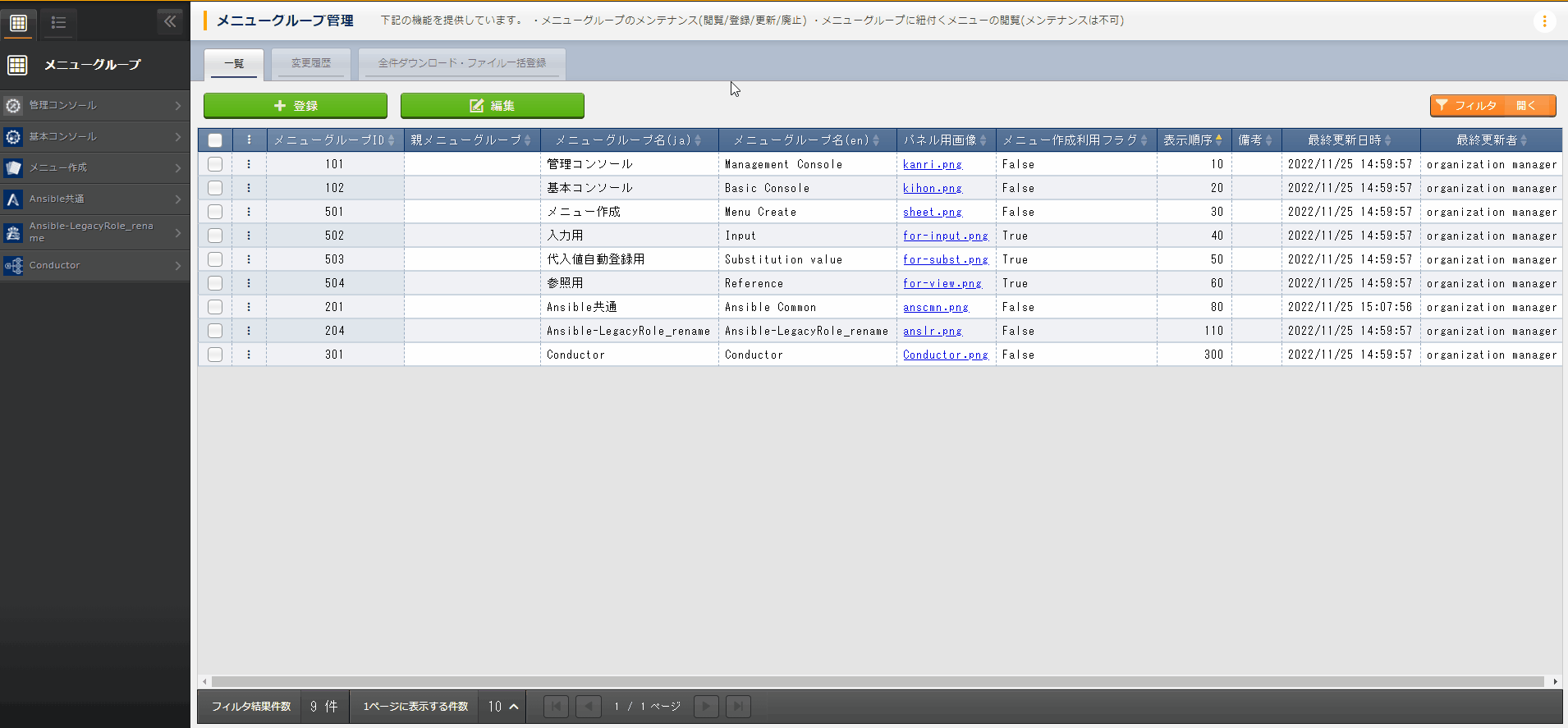Tick the checkbox for Conductor row 301
This screenshot has height=728, width=1568.
click(215, 355)
